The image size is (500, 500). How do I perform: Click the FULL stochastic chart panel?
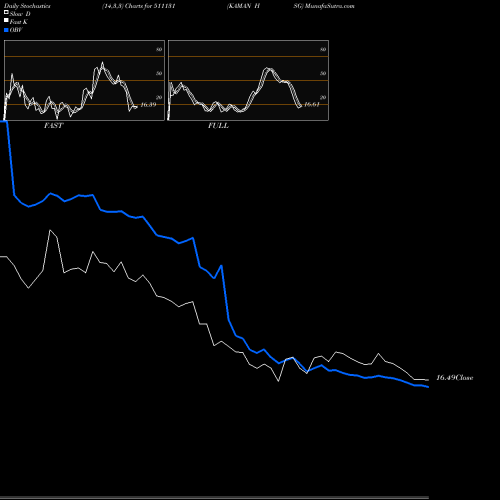pos(248,80)
